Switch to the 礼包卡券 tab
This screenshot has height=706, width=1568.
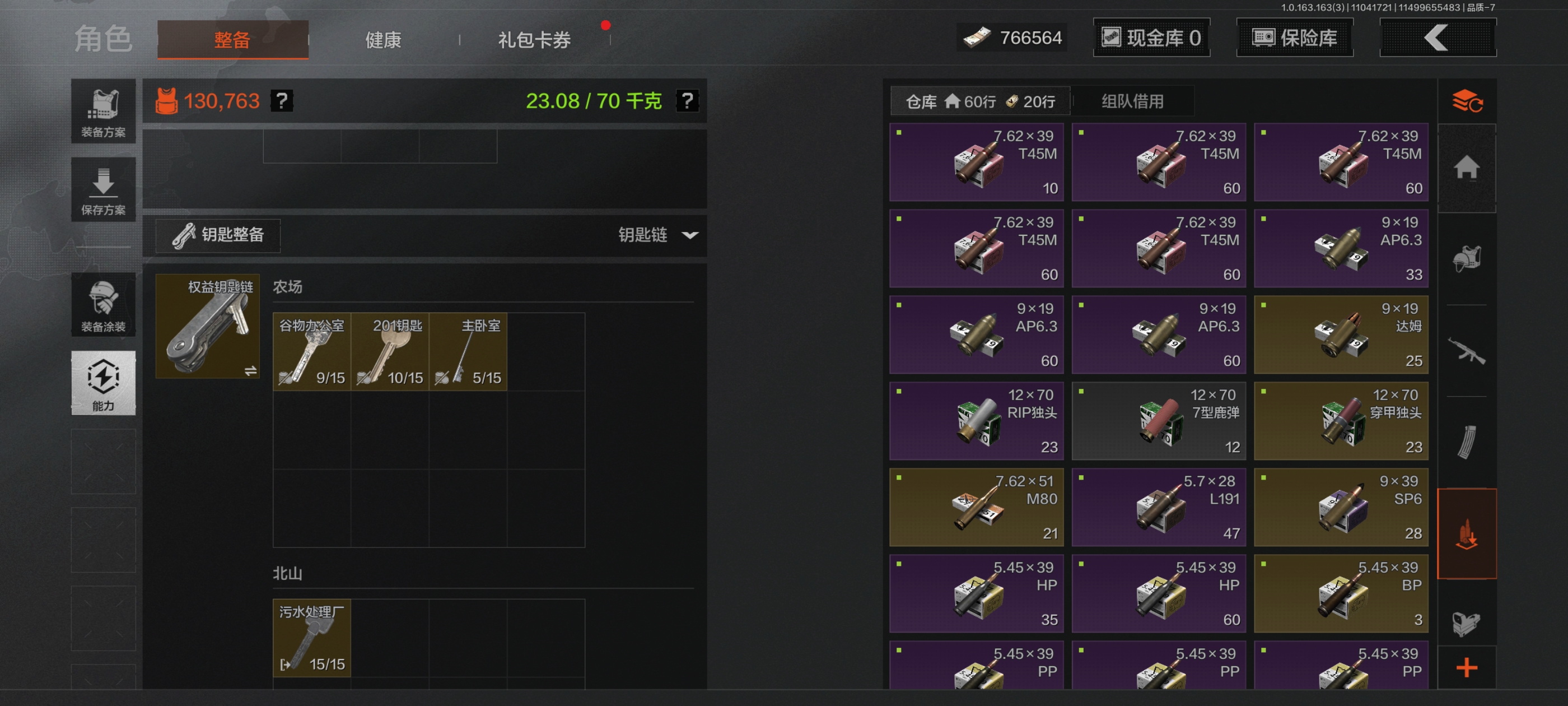pyautogui.click(x=534, y=40)
